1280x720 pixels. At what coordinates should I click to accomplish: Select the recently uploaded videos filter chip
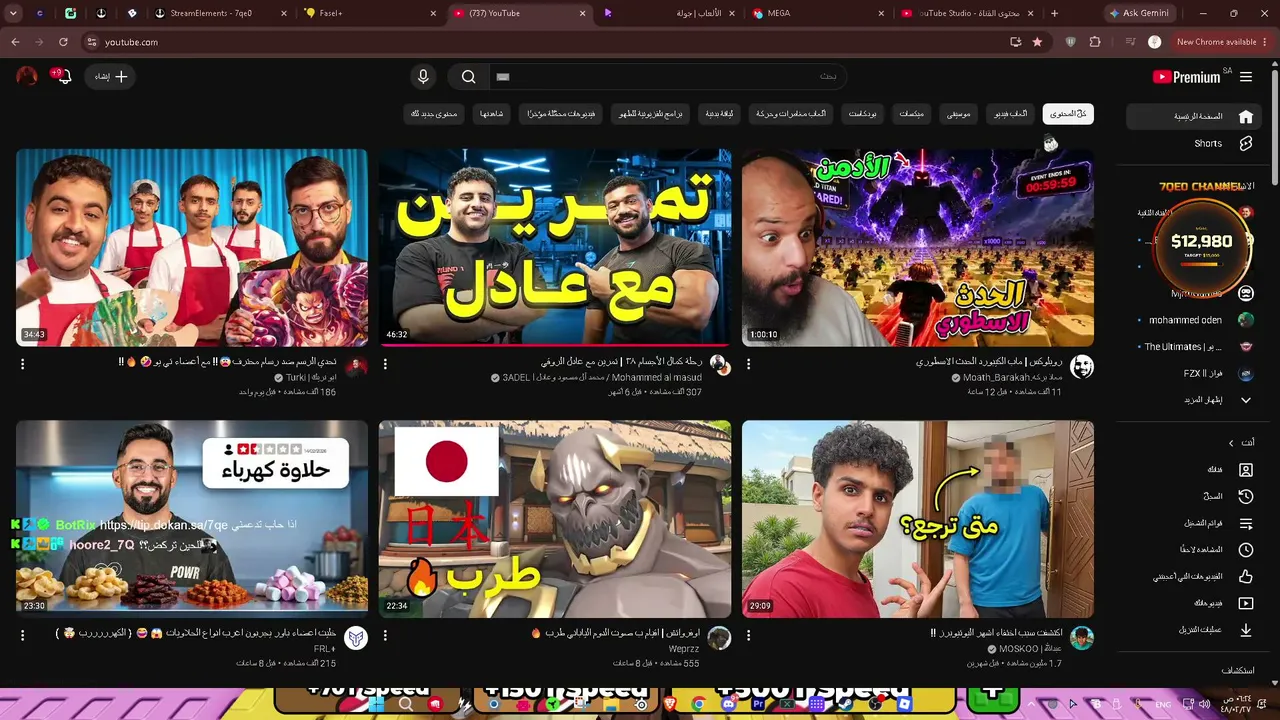coord(562,114)
